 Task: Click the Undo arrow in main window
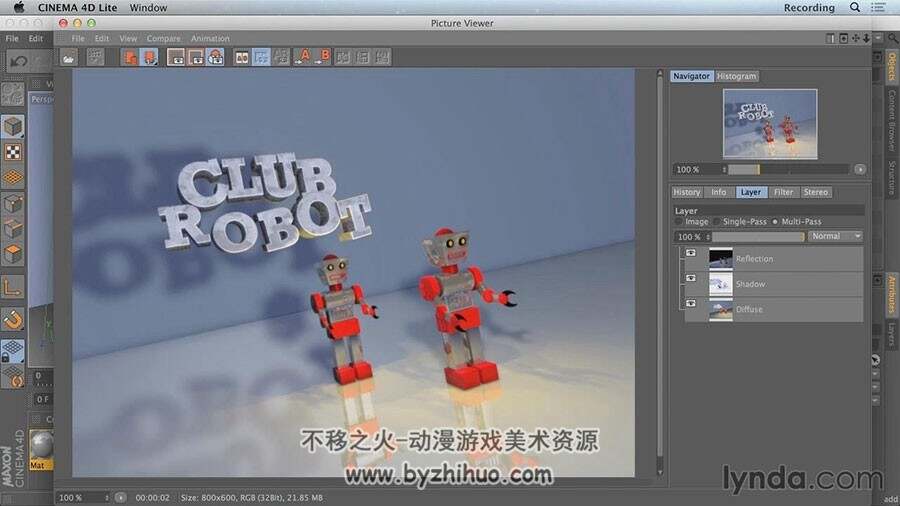[17, 60]
